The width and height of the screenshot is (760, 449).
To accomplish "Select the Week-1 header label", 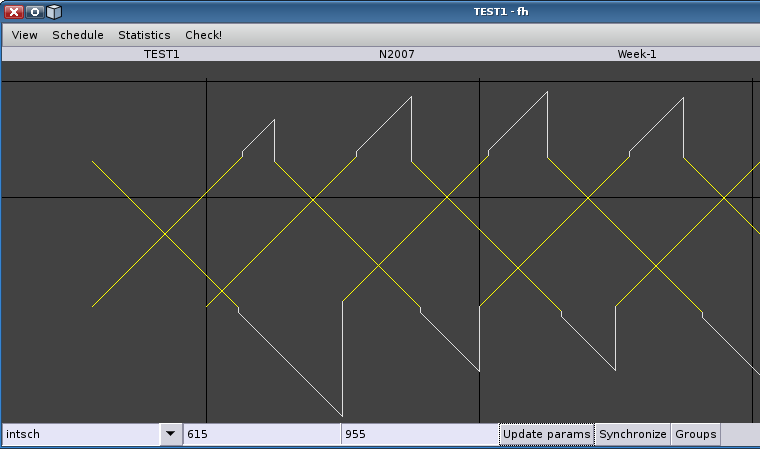I will [636, 55].
